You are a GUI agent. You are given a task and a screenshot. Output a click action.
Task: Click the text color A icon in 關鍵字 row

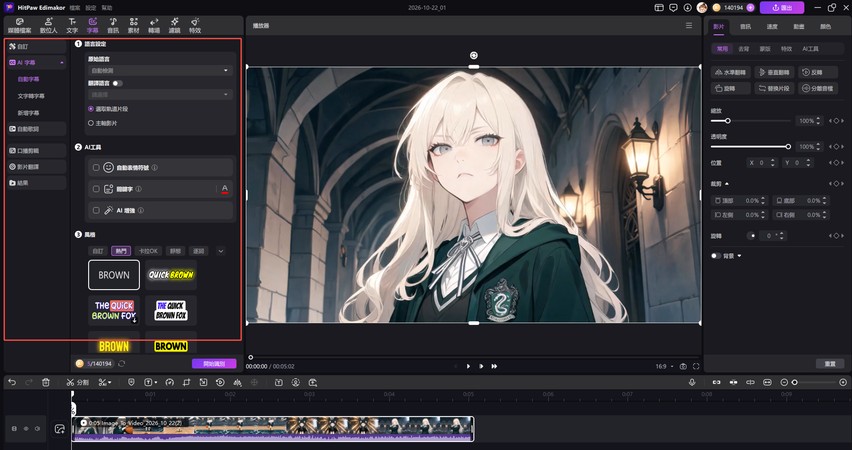225,189
